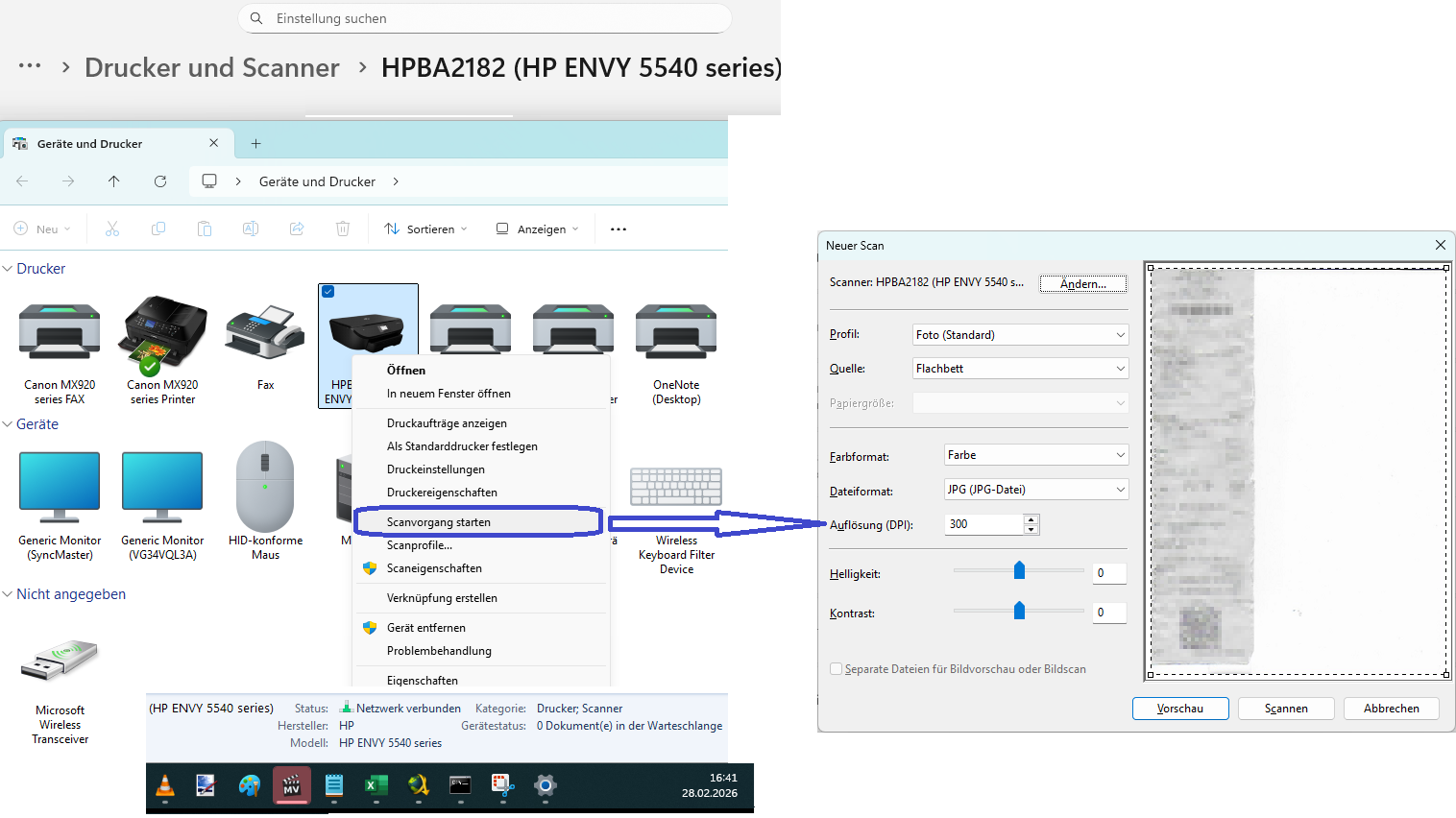This screenshot has height=818, width=1456.
Task: Open the Paint palette taskbar icon
Action: tap(250, 785)
